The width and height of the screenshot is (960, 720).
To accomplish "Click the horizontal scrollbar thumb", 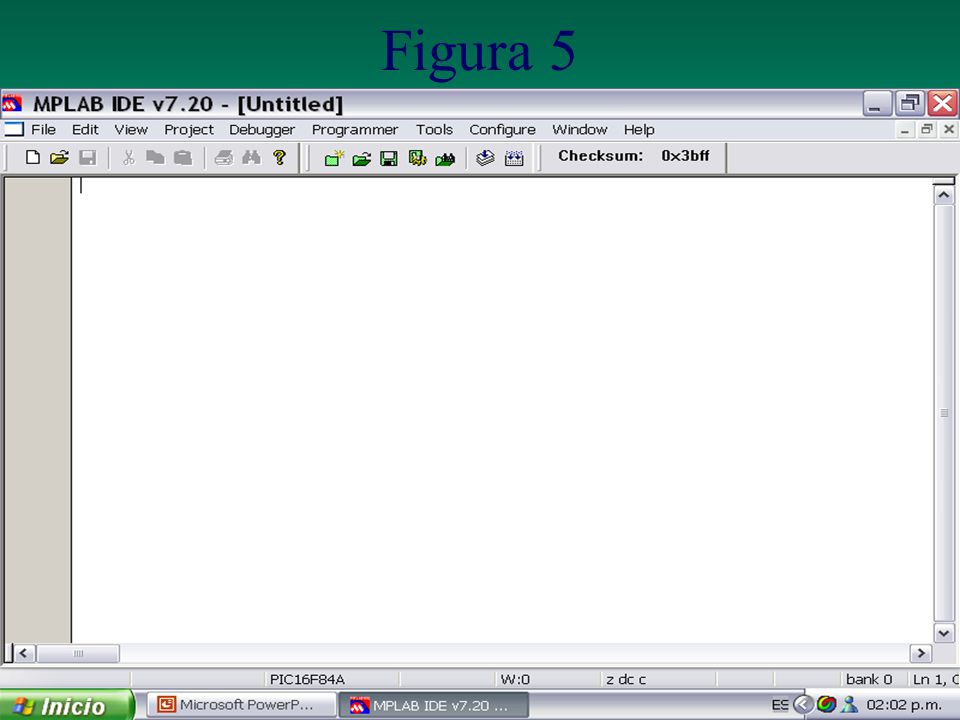I will 78,653.
